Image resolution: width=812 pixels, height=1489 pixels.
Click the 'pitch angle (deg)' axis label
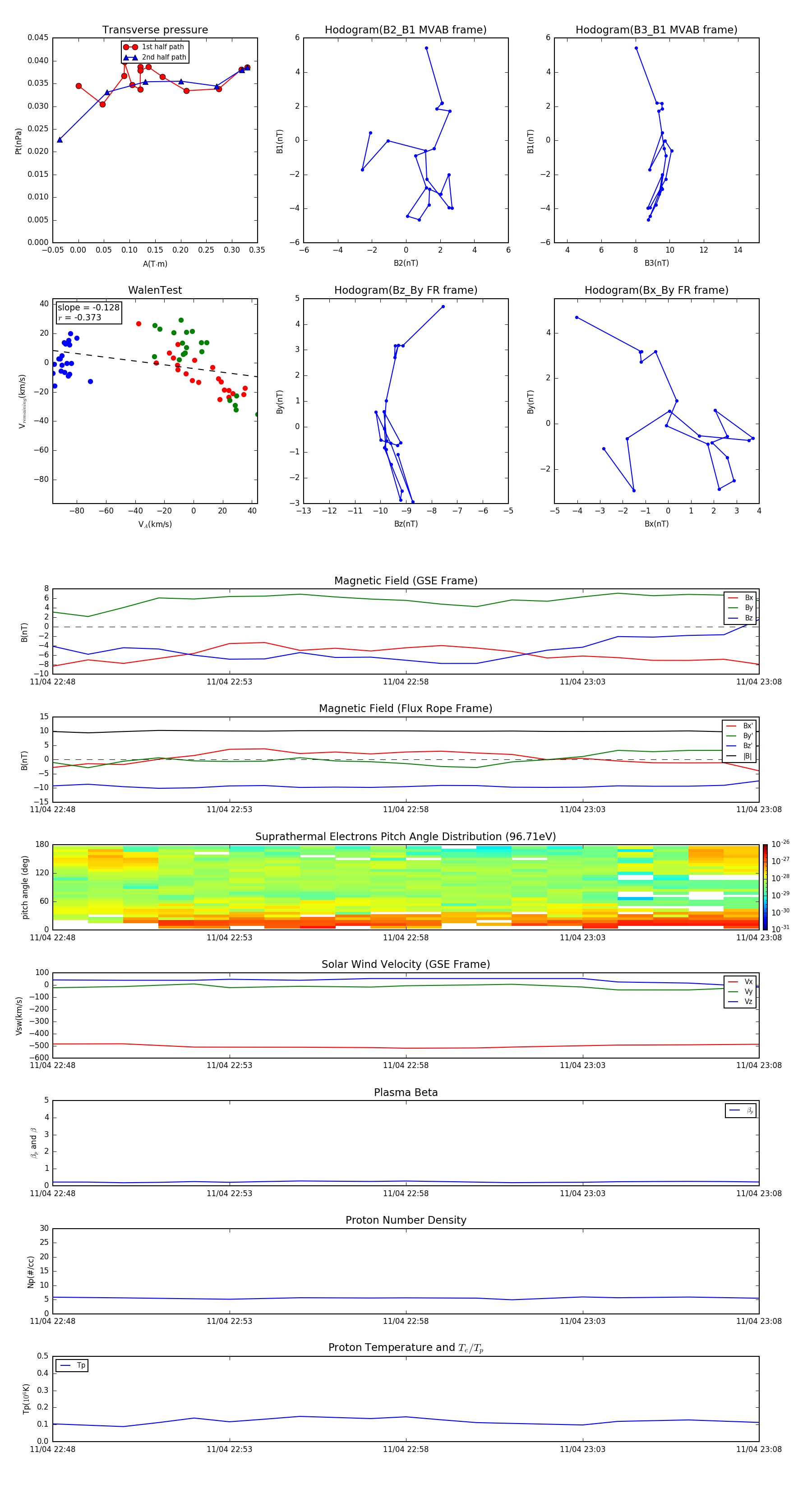click(x=25, y=887)
